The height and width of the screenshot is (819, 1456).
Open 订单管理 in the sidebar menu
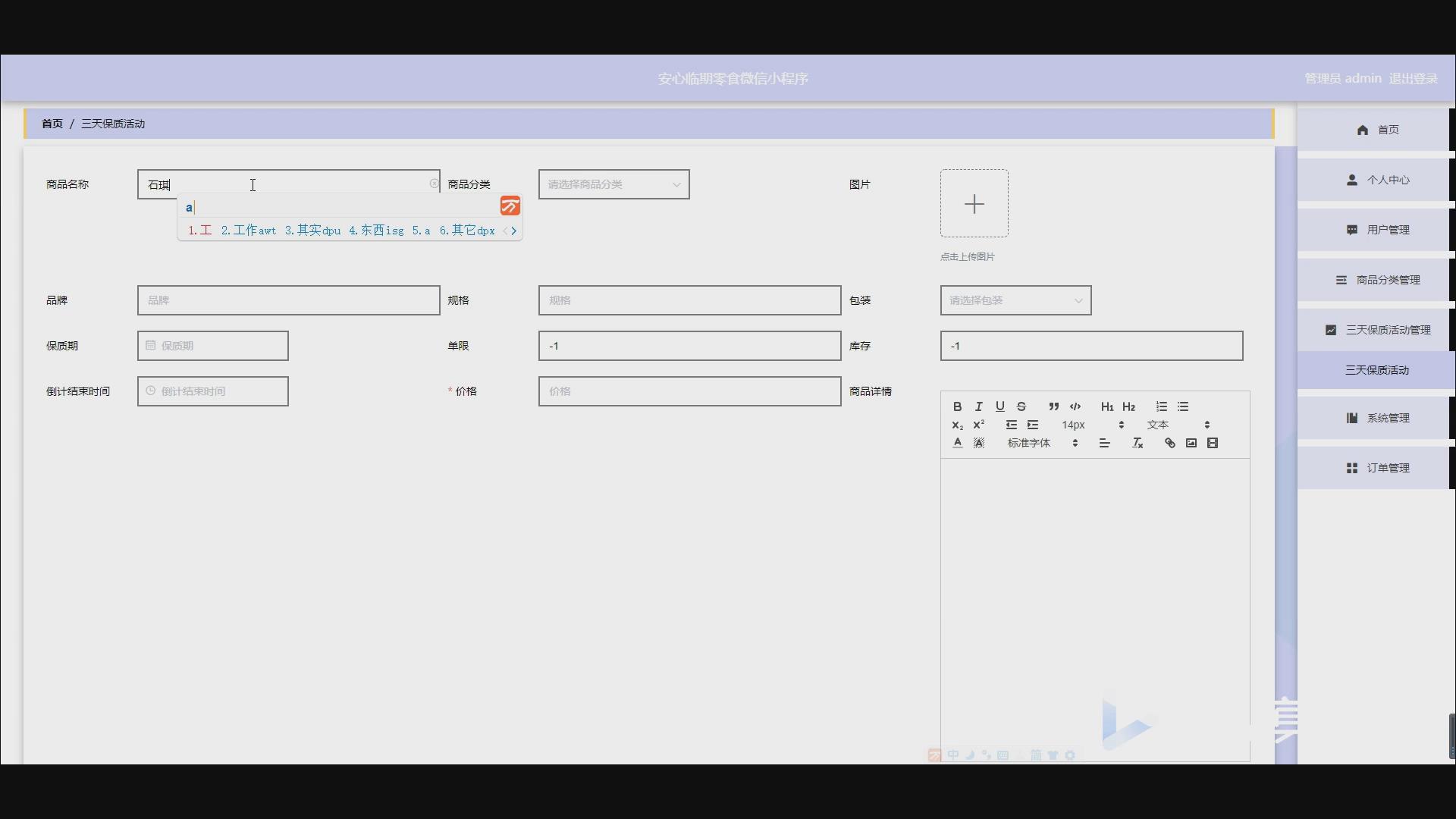(1379, 468)
